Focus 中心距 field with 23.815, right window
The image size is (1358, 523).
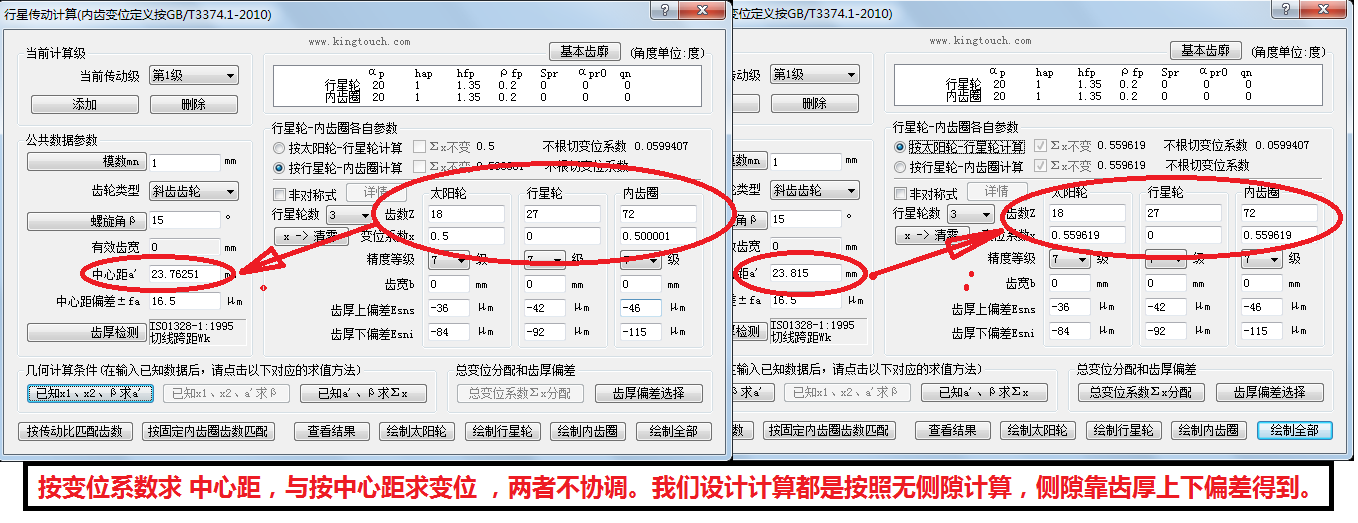pyautogui.click(x=805, y=273)
